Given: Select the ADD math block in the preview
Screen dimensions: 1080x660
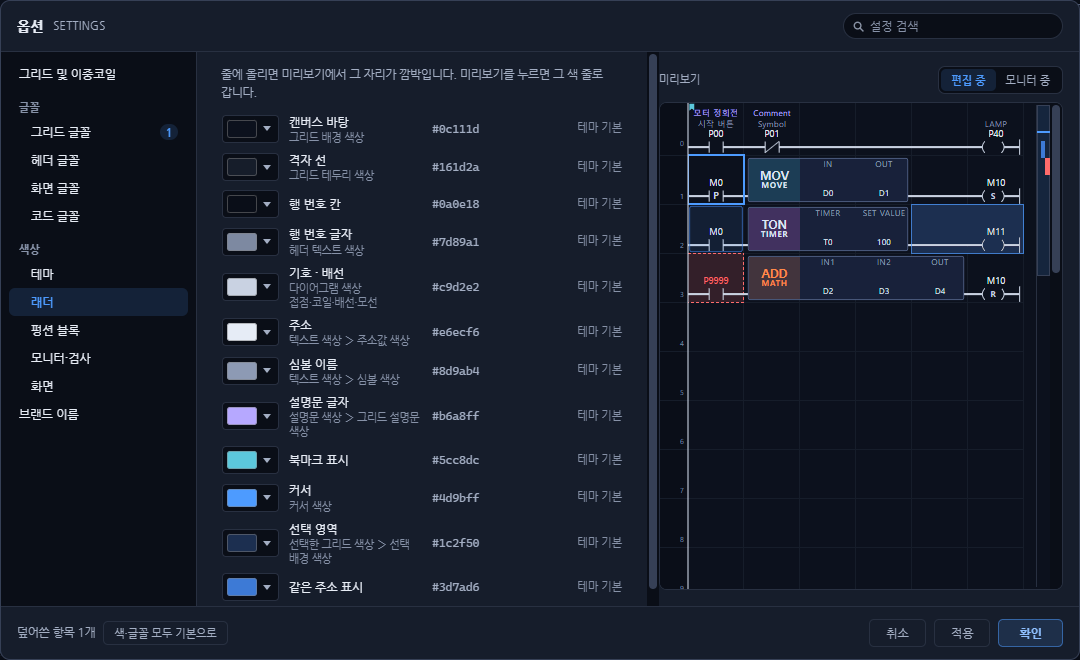Looking at the screenshot, I should [855, 278].
